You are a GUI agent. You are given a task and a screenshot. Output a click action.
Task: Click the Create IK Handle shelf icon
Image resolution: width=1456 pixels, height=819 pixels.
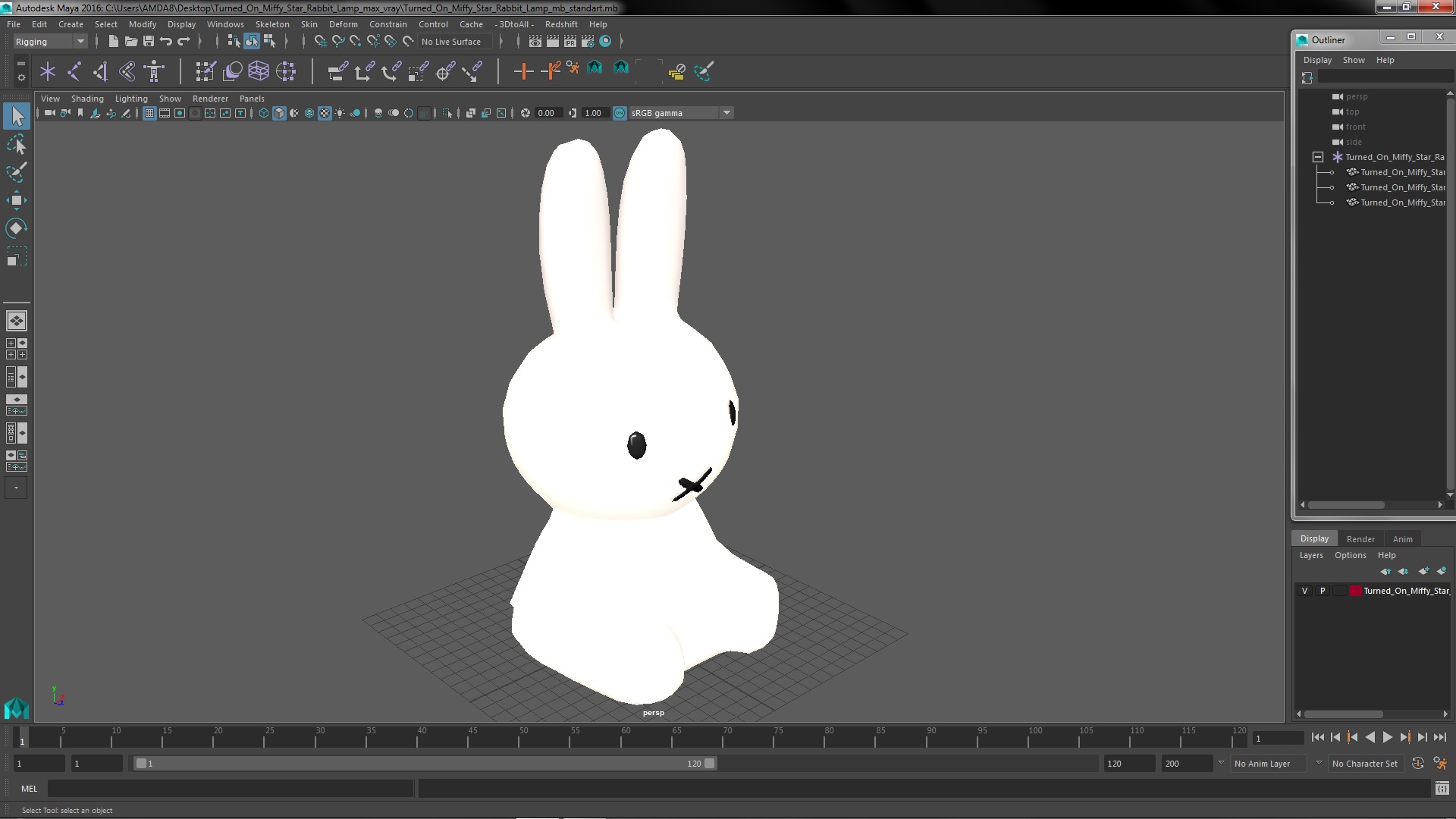tap(101, 71)
